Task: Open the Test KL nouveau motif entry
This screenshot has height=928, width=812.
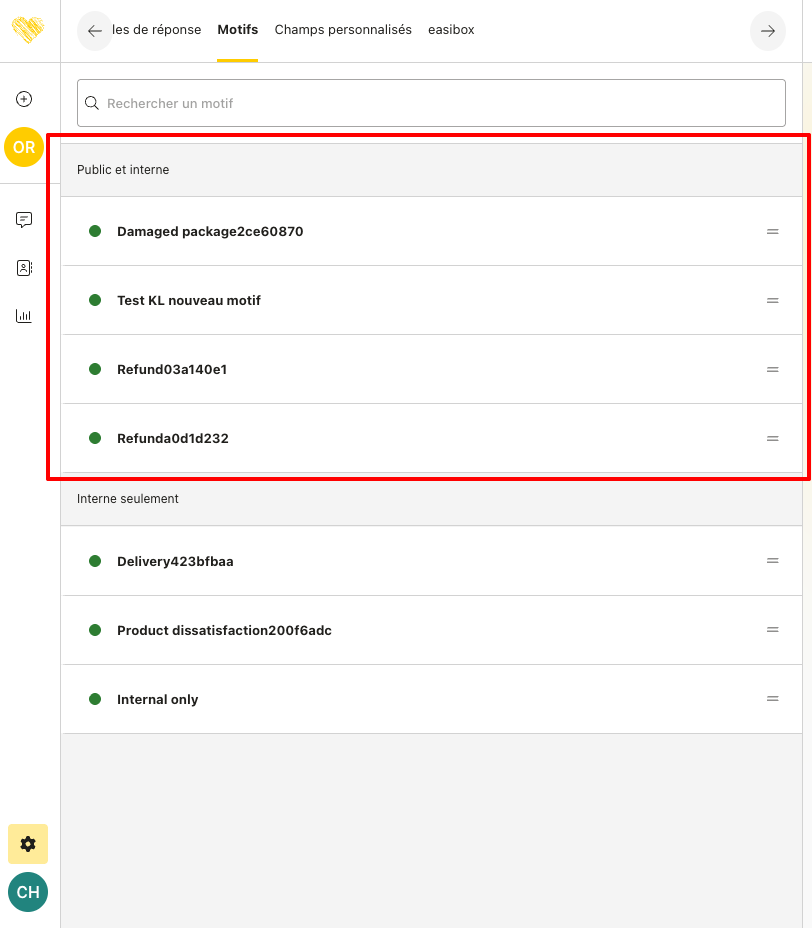Action: (x=189, y=300)
